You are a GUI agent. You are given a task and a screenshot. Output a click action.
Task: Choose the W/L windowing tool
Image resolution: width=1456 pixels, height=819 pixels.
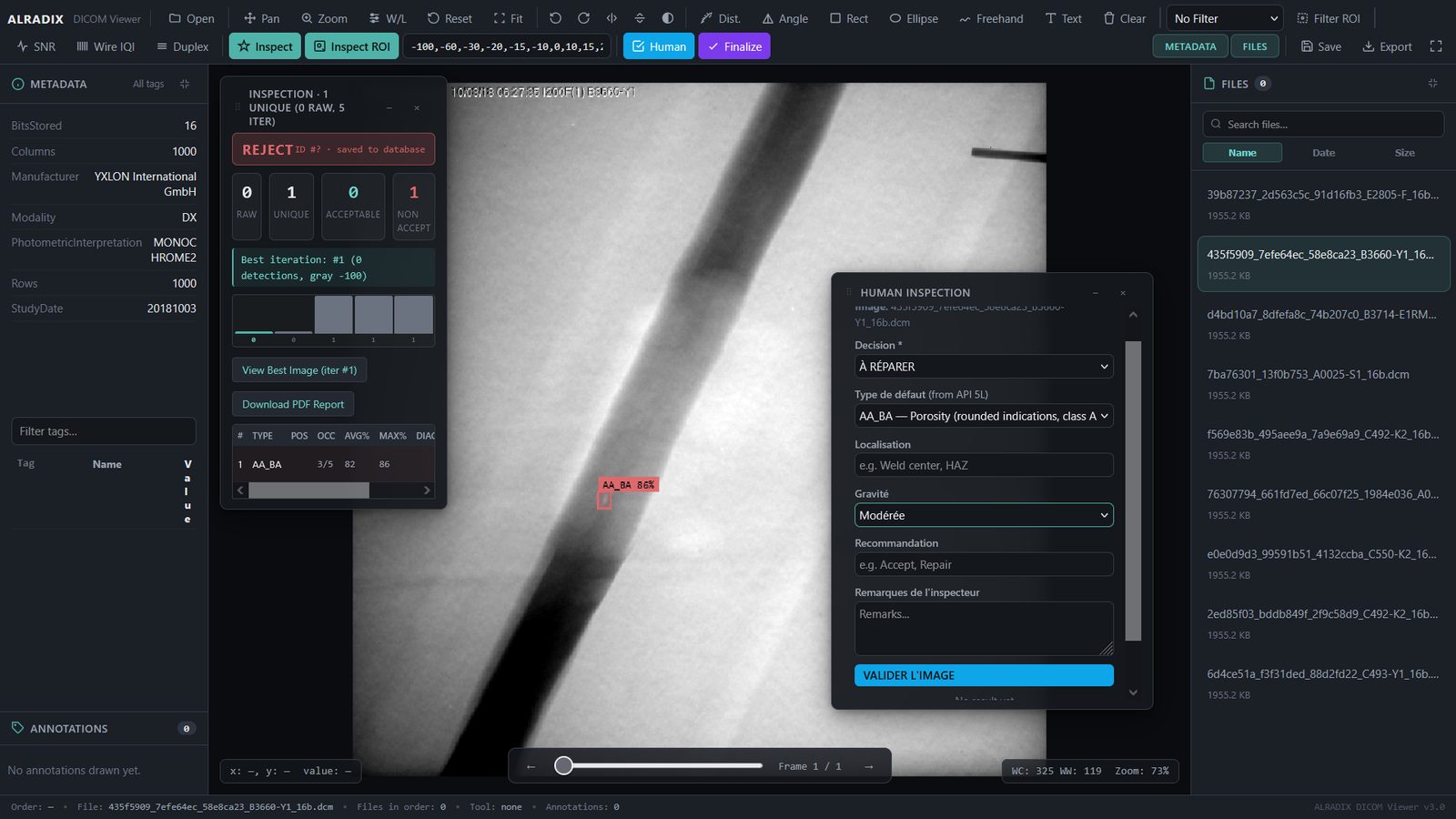388,18
